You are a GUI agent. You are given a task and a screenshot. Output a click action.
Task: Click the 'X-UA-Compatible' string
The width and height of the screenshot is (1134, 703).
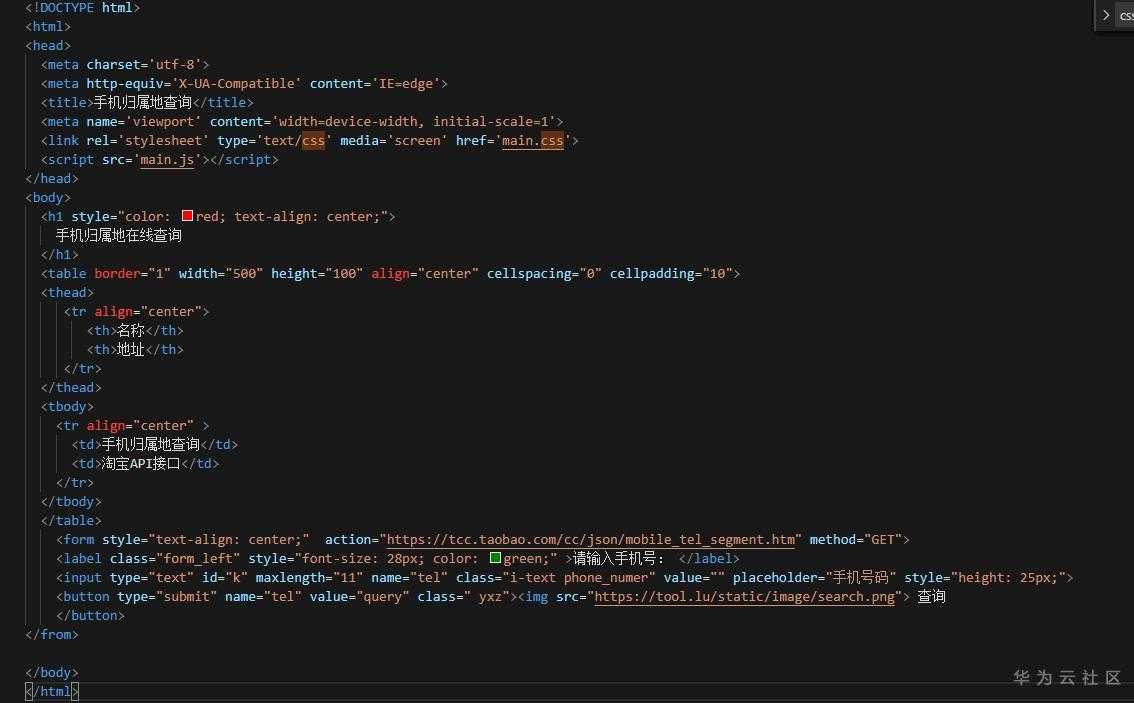tap(234, 83)
